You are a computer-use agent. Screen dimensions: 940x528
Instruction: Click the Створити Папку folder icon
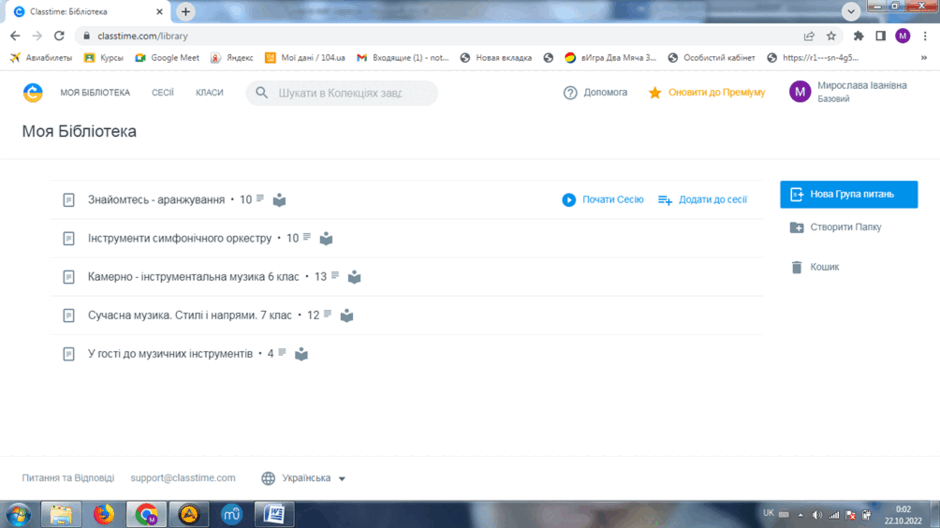pos(796,227)
